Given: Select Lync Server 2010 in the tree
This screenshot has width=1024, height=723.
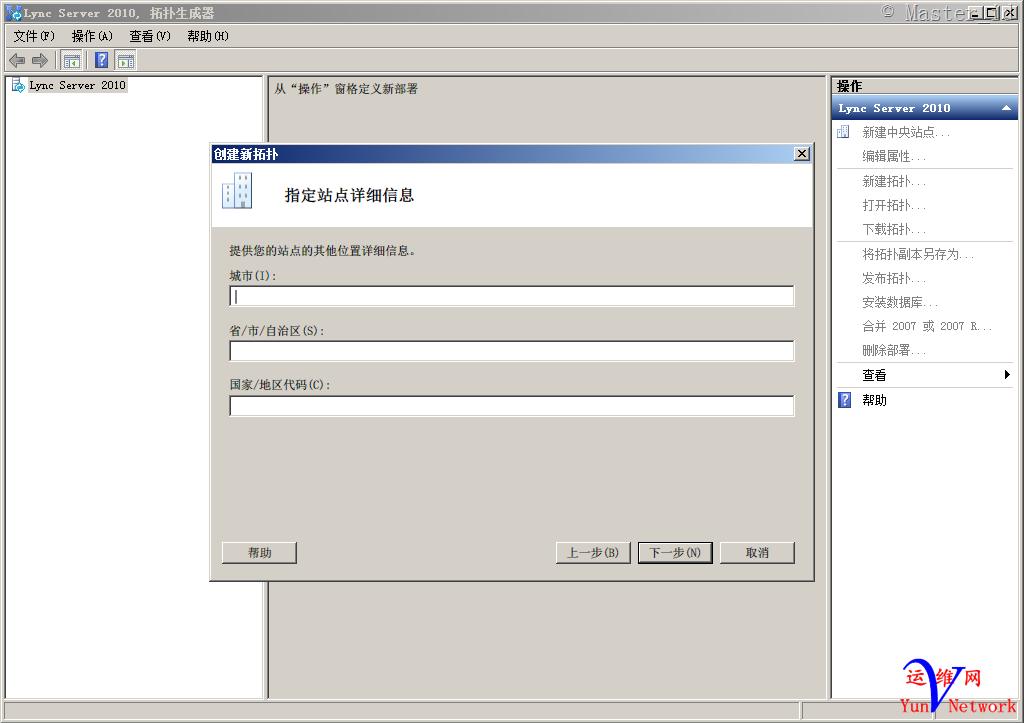Looking at the screenshot, I should coord(77,86).
